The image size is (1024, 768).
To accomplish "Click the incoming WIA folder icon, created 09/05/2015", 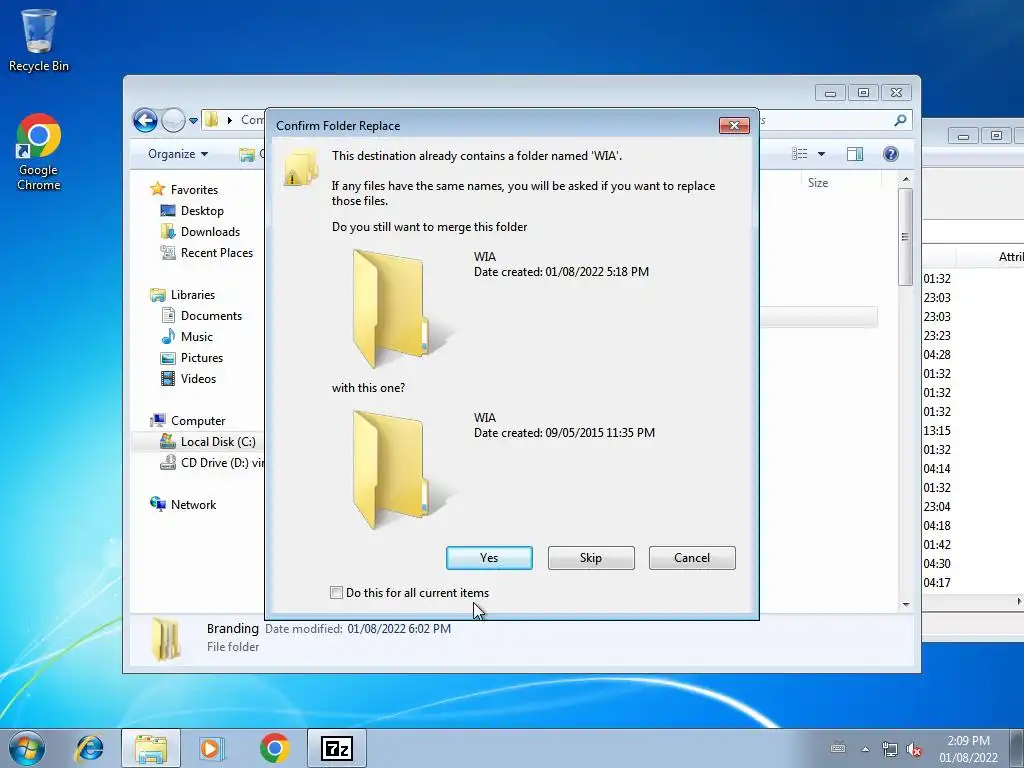I will click(x=399, y=469).
